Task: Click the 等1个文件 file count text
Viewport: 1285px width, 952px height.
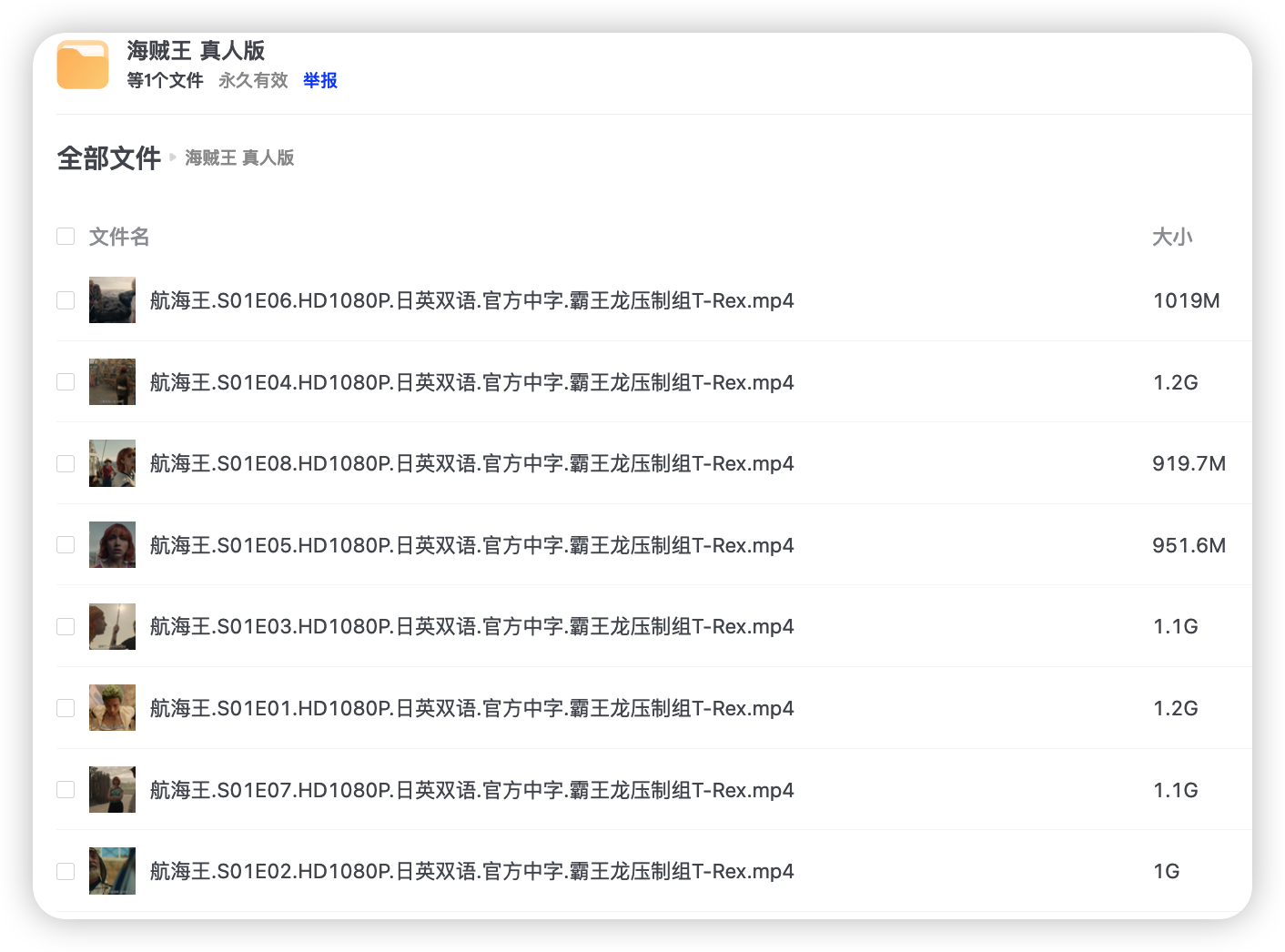Action: tap(165, 80)
